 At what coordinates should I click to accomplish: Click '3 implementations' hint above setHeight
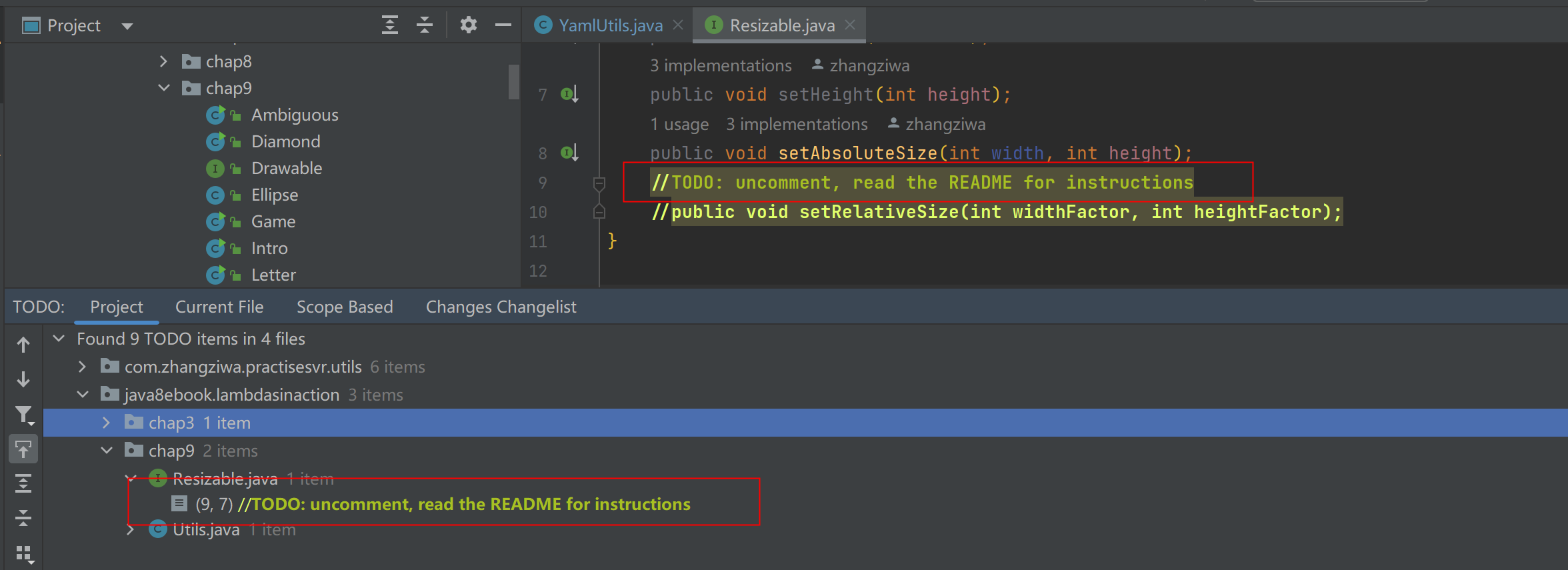[x=721, y=65]
